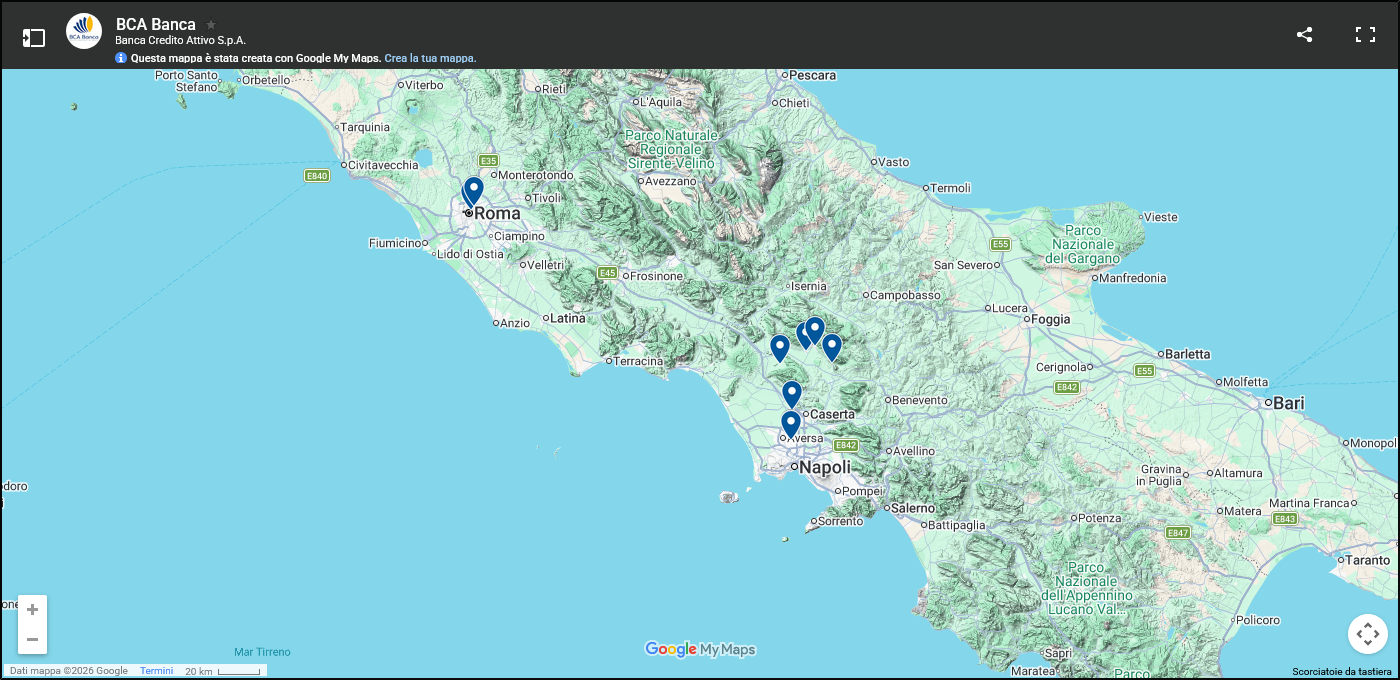The height and width of the screenshot is (680, 1400).
Task: Enter fullscreen view of the map
Action: [1365, 33]
